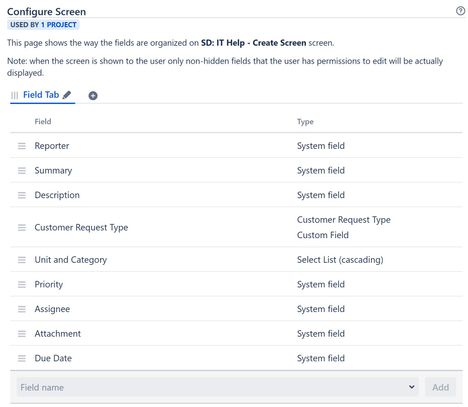The height and width of the screenshot is (407, 468).
Task: Select the Due Date field row
Action: 236,358
